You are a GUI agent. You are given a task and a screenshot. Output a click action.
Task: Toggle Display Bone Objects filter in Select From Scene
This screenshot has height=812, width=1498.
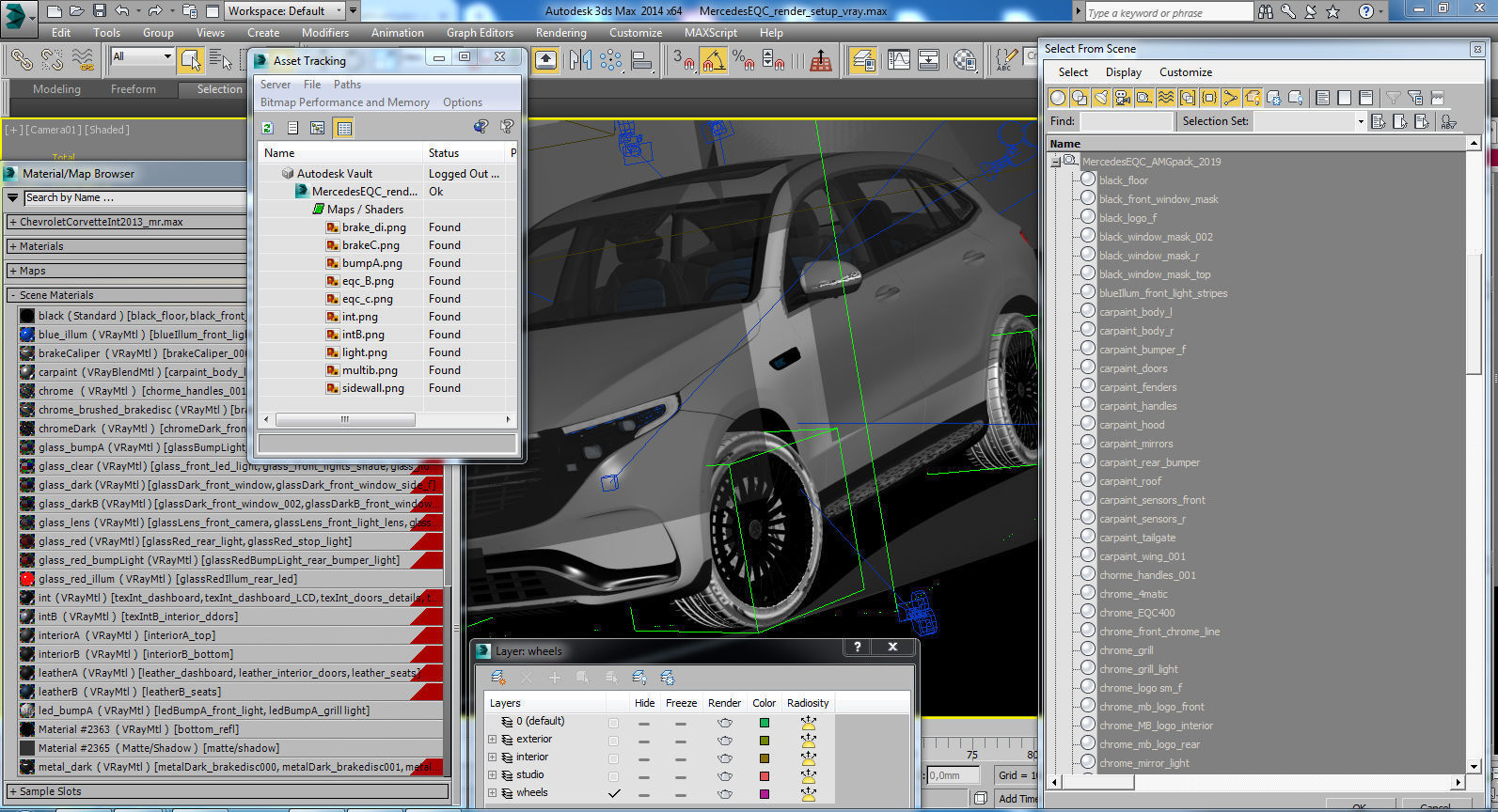click(1231, 97)
